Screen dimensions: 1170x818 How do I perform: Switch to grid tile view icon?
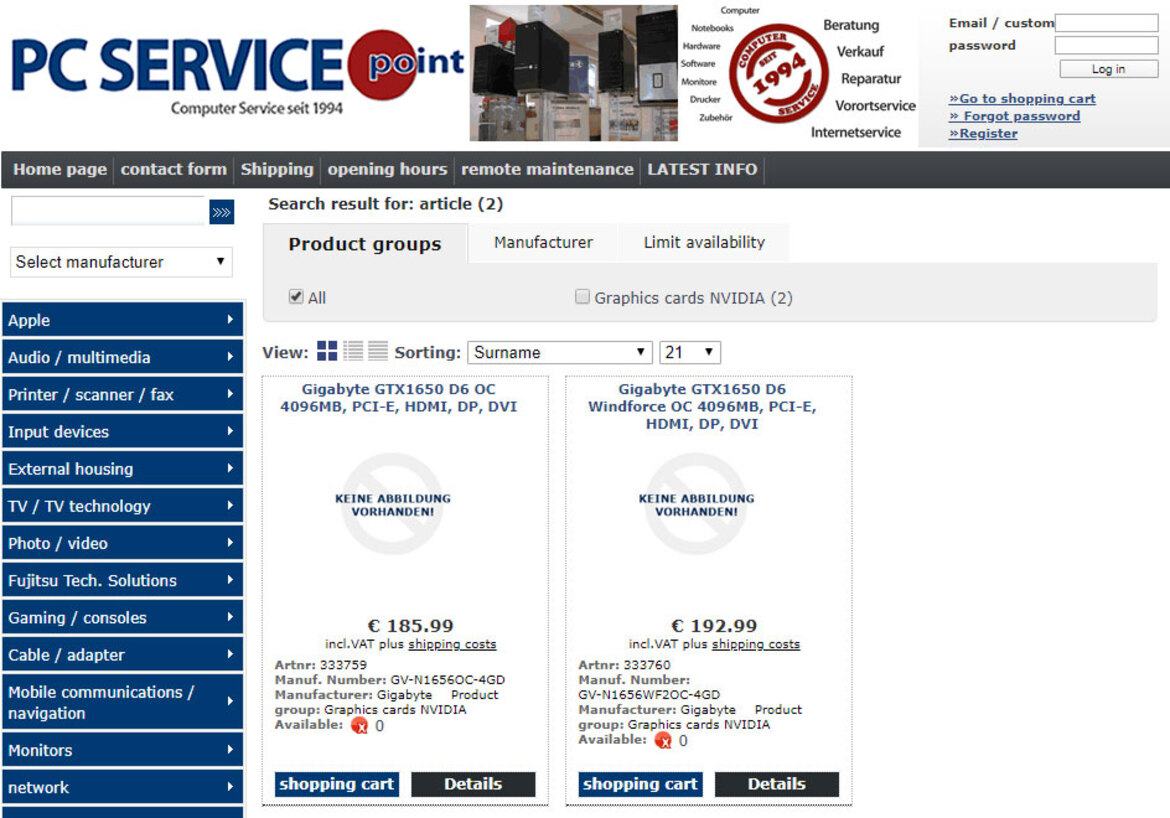click(327, 351)
